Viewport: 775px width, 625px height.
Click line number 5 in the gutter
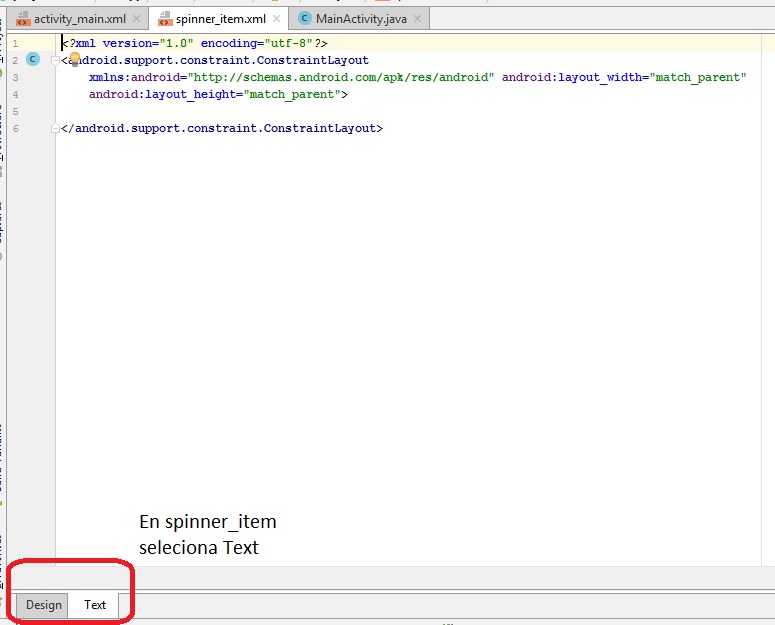point(15,112)
